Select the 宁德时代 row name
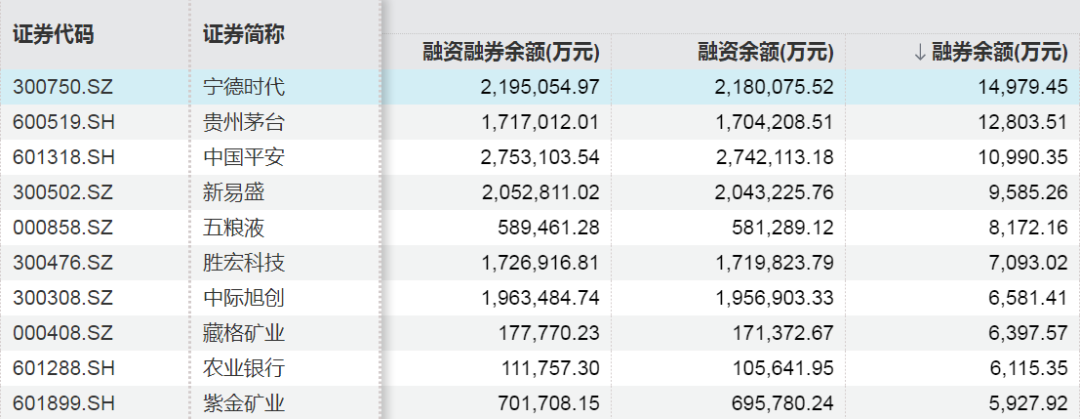1080x419 pixels. tap(243, 86)
